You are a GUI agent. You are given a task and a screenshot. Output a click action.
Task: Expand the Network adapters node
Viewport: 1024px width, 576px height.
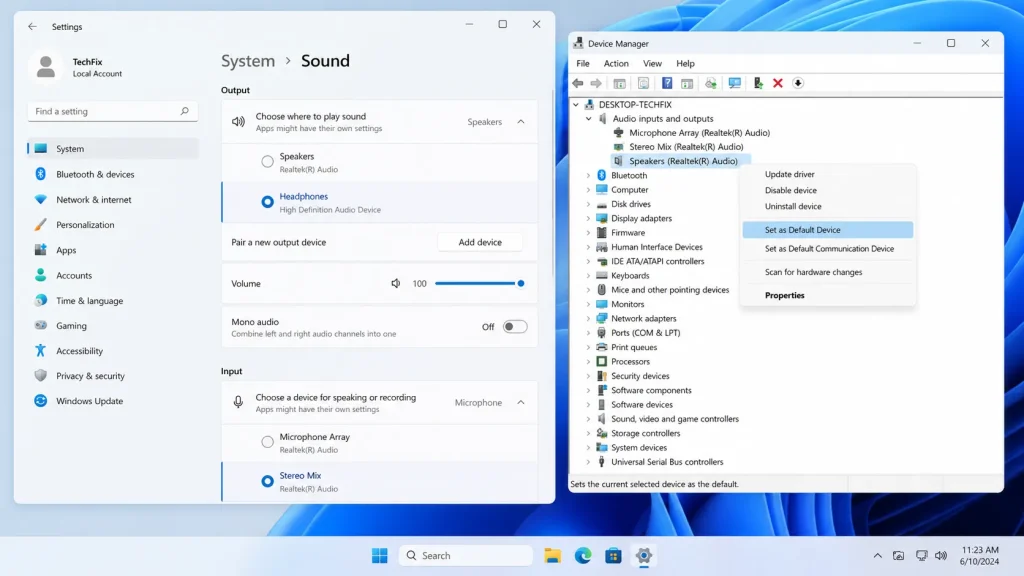[x=588, y=319]
